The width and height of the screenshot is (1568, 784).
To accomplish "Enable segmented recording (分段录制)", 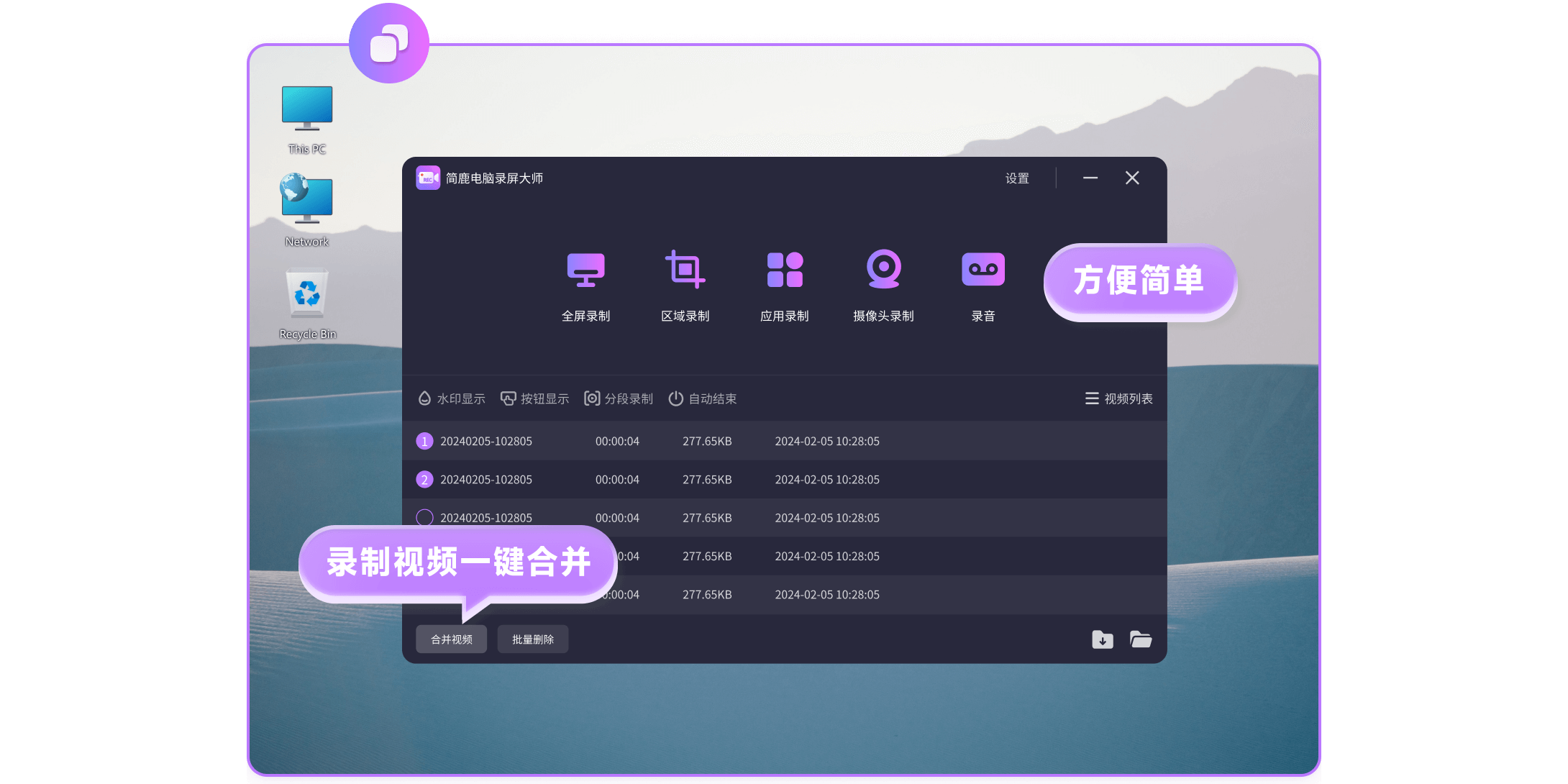I will [619, 398].
